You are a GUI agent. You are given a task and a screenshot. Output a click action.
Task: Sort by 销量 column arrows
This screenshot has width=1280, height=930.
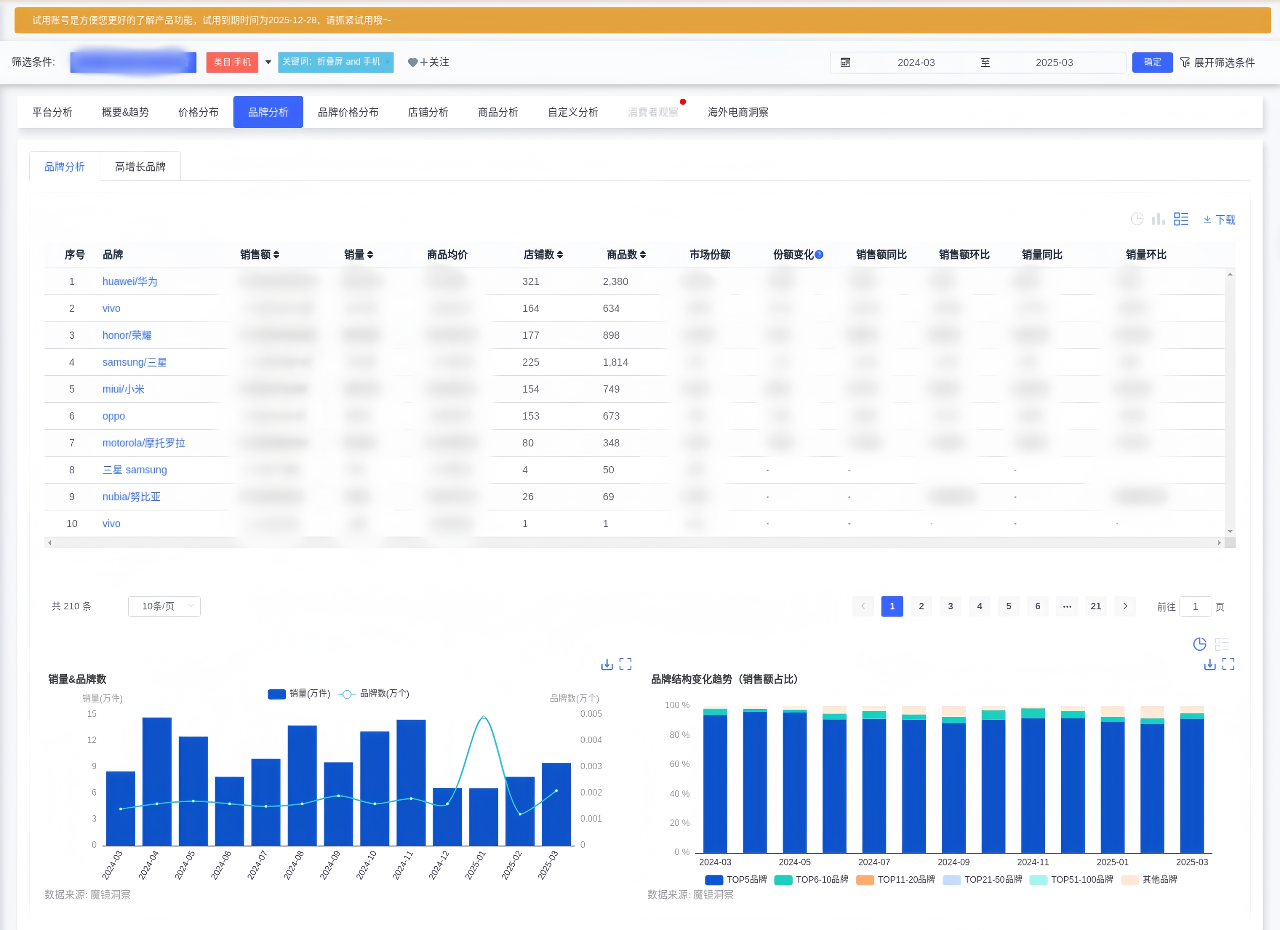(x=370, y=255)
